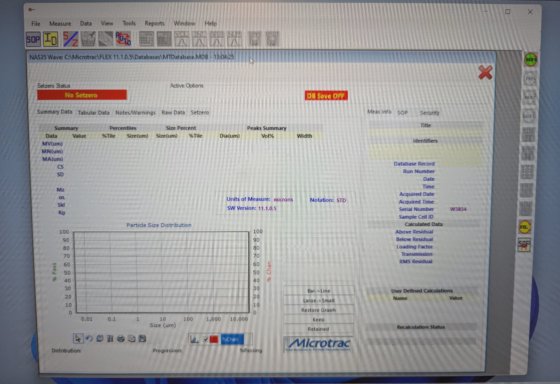
Task: Click the SW Version label
Action: tap(241, 208)
